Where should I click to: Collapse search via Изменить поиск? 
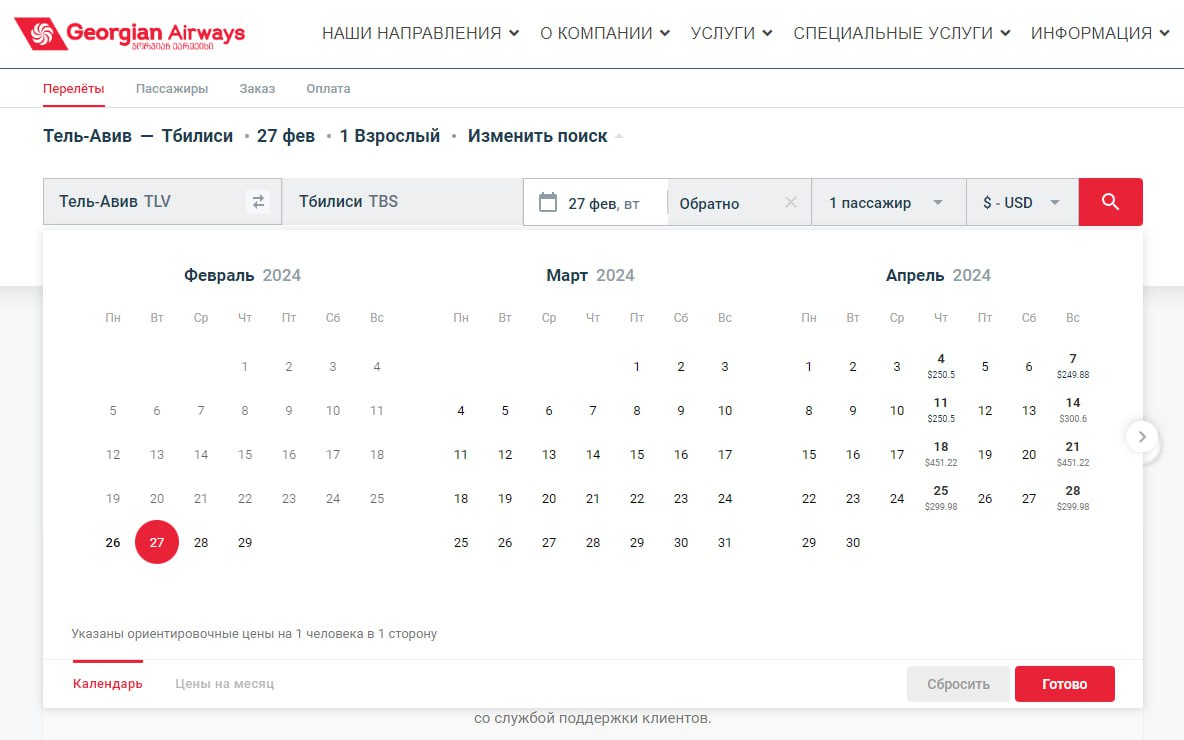538,136
